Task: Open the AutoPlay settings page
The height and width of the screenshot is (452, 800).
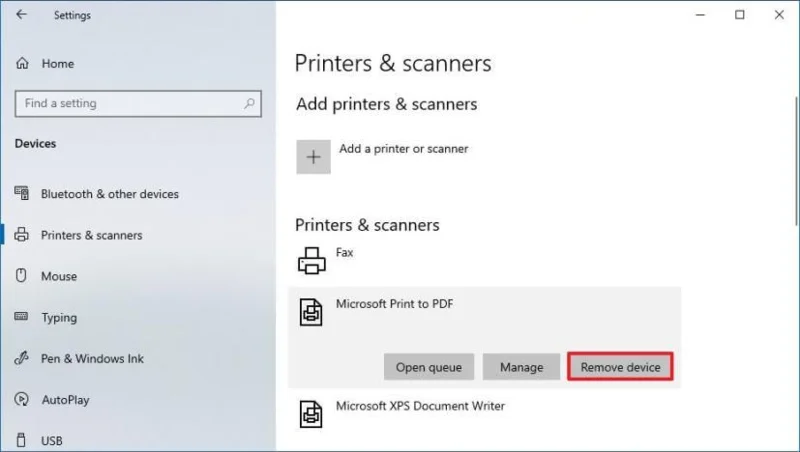Action: click(x=65, y=400)
